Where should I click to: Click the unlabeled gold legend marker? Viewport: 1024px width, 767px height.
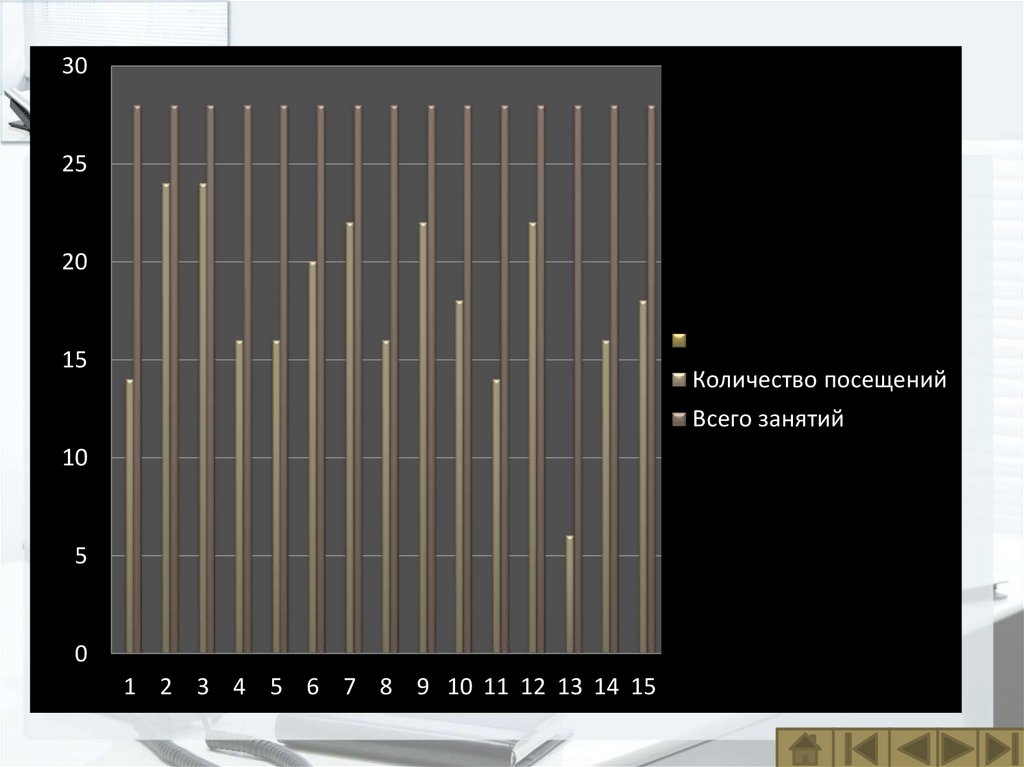pos(679,340)
